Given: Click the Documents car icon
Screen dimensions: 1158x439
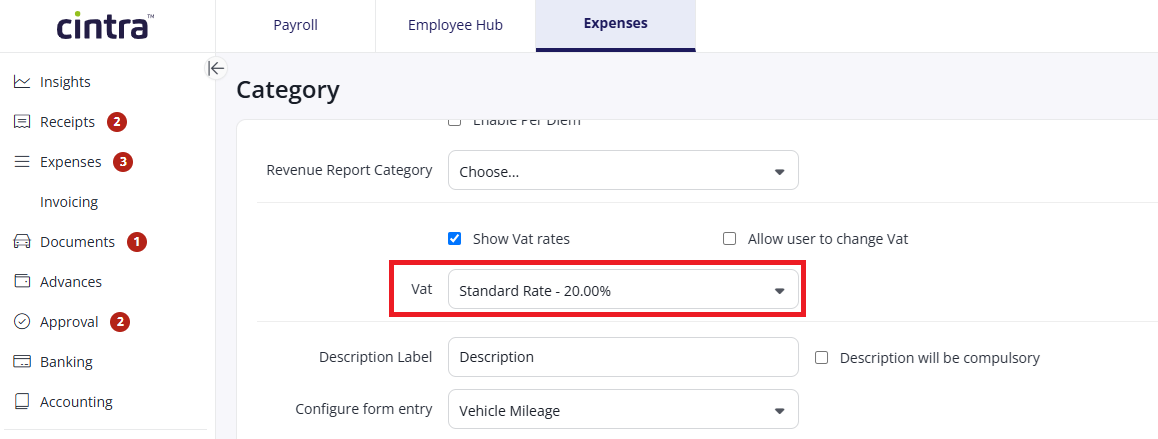Looking at the screenshot, I should (21, 242).
